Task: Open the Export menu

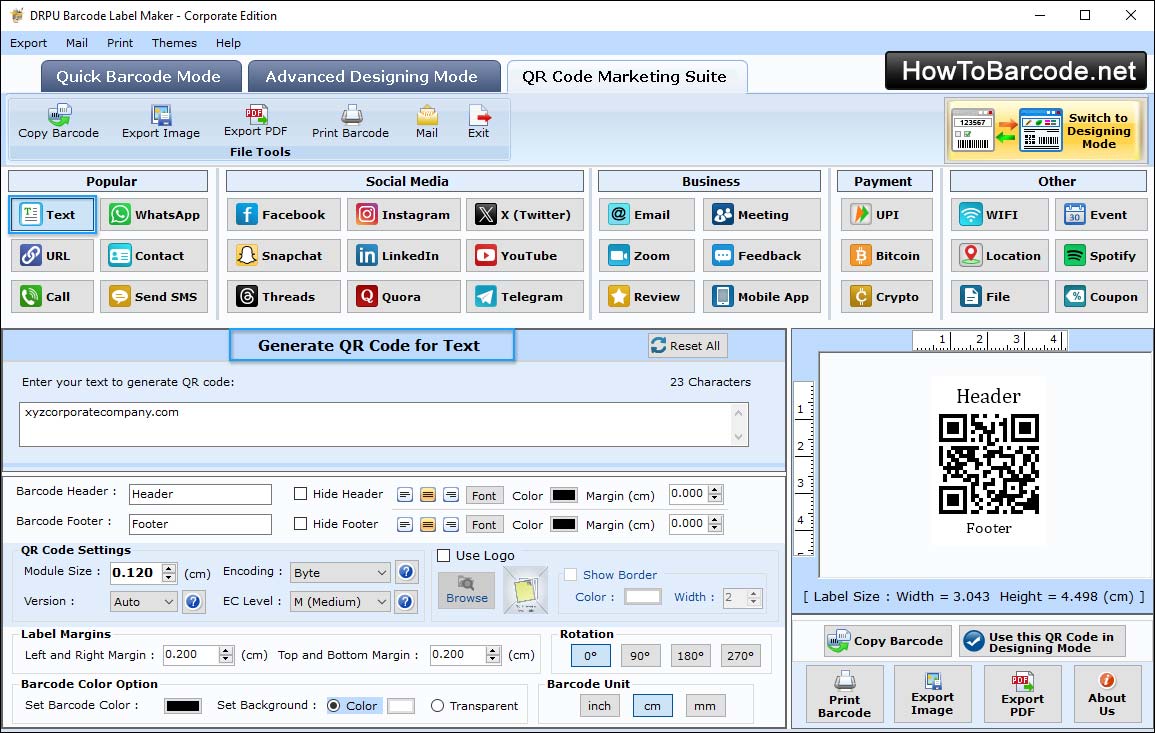Action: pos(29,43)
